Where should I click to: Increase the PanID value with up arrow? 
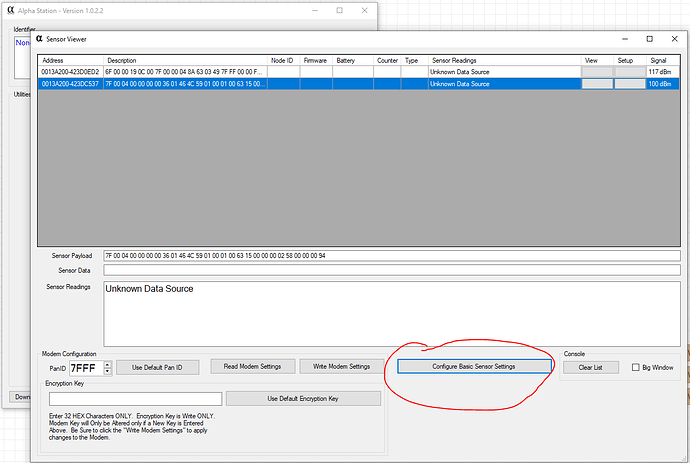[x=107, y=364]
